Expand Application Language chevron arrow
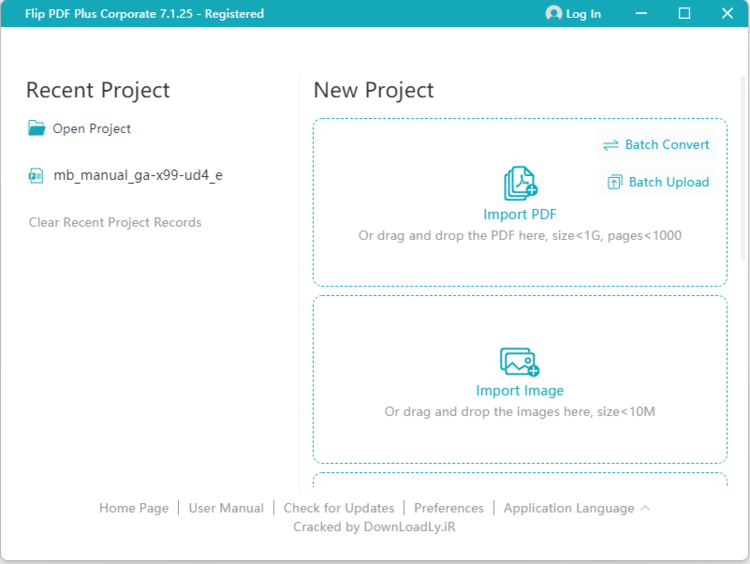The height and width of the screenshot is (564, 750). point(645,508)
